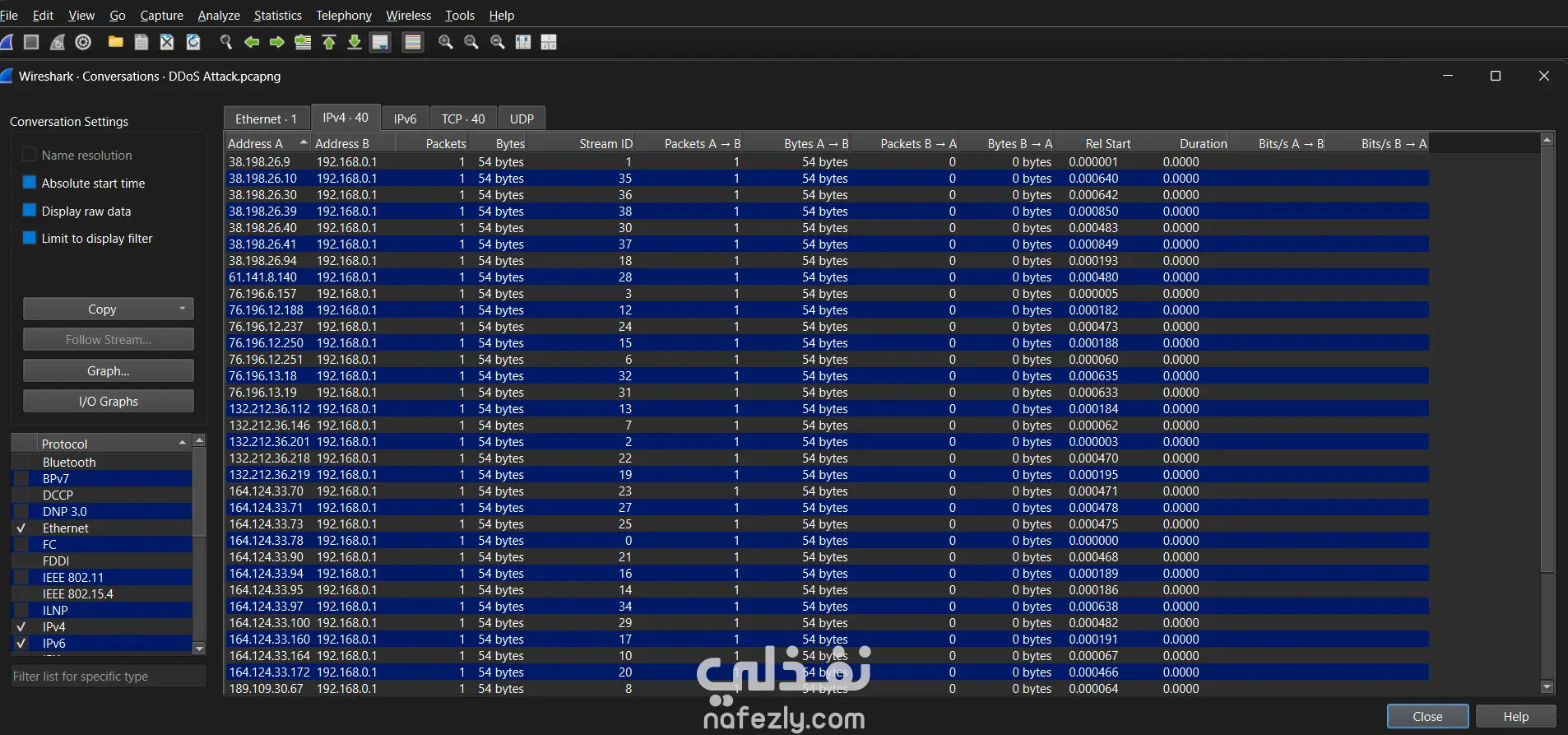Image resolution: width=1568 pixels, height=735 pixels.
Task: Zoom out the main window text
Action: 471,42
